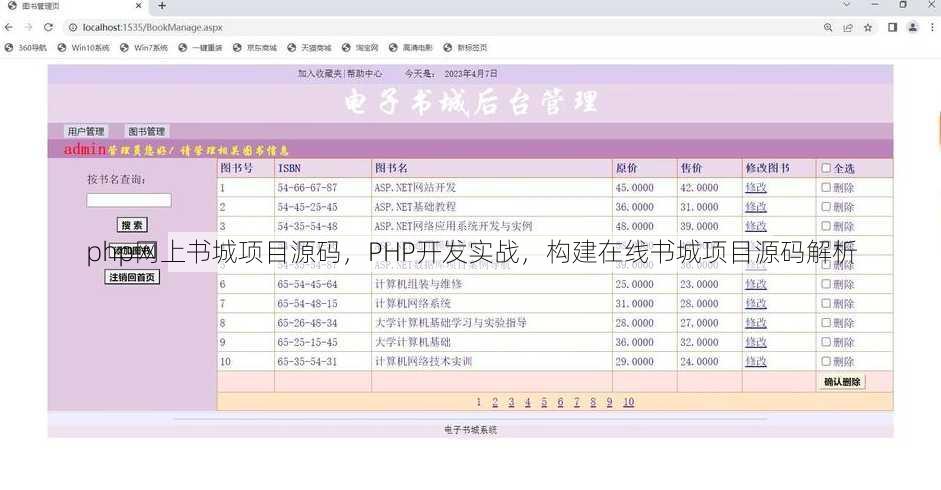Click 修改 for 计算机网络技术实训
The width and height of the screenshot is (941, 490).
[756, 361]
